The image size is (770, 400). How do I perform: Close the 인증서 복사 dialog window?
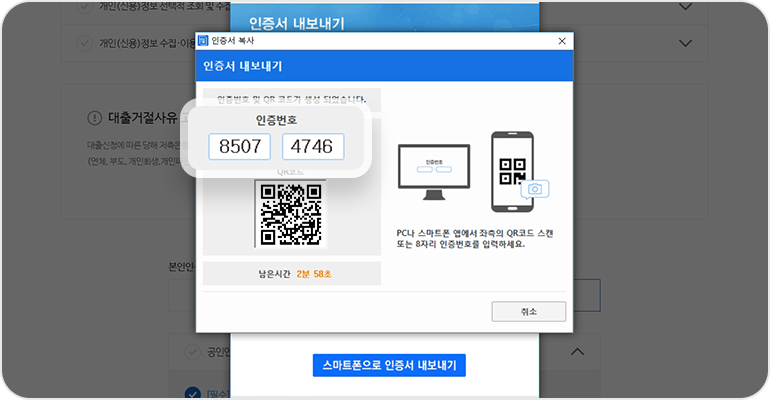pyautogui.click(x=562, y=41)
